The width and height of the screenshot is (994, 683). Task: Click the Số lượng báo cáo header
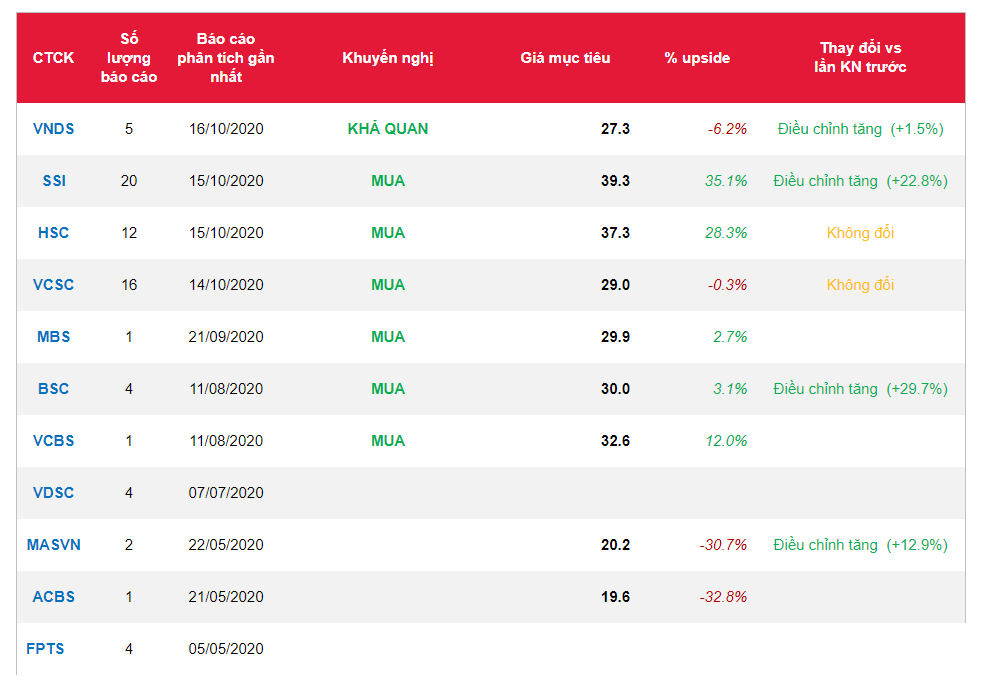129,58
